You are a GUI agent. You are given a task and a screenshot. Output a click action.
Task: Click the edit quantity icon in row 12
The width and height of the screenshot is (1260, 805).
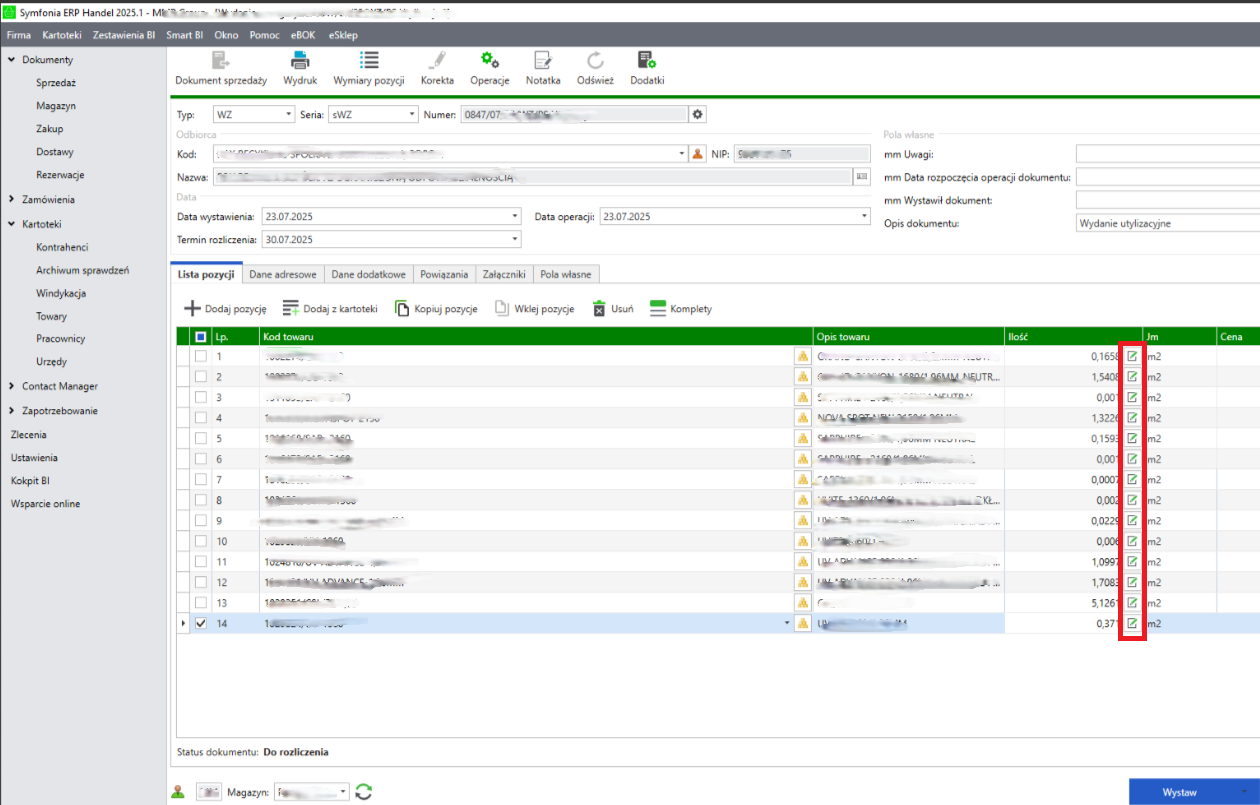click(1132, 582)
